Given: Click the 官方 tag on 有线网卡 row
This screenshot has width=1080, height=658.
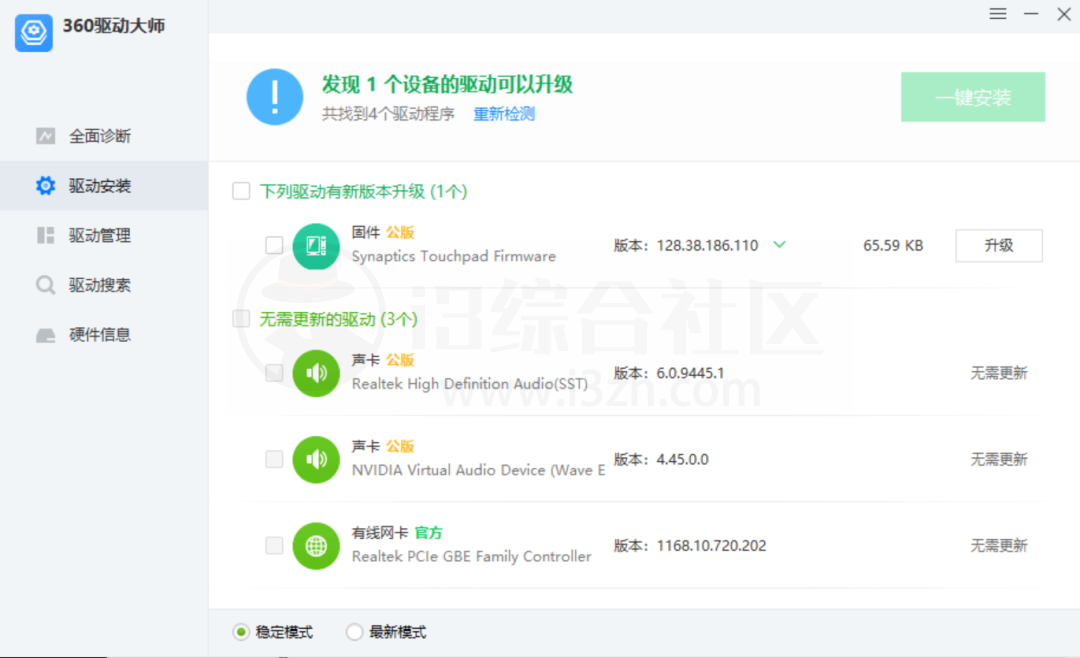Looking at the screenshot, I should tap(428, 533).
